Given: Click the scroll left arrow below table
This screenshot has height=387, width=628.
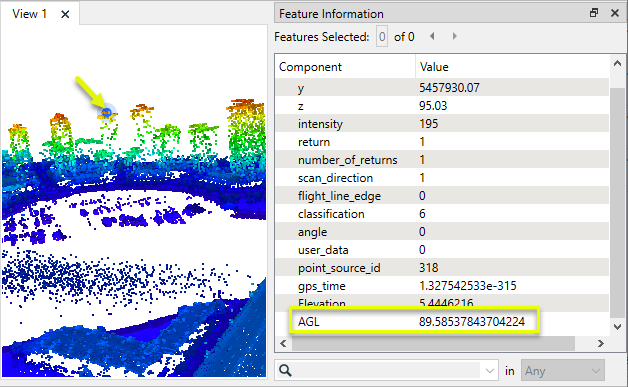Looking at the screenshot, I should coord(283,343).
